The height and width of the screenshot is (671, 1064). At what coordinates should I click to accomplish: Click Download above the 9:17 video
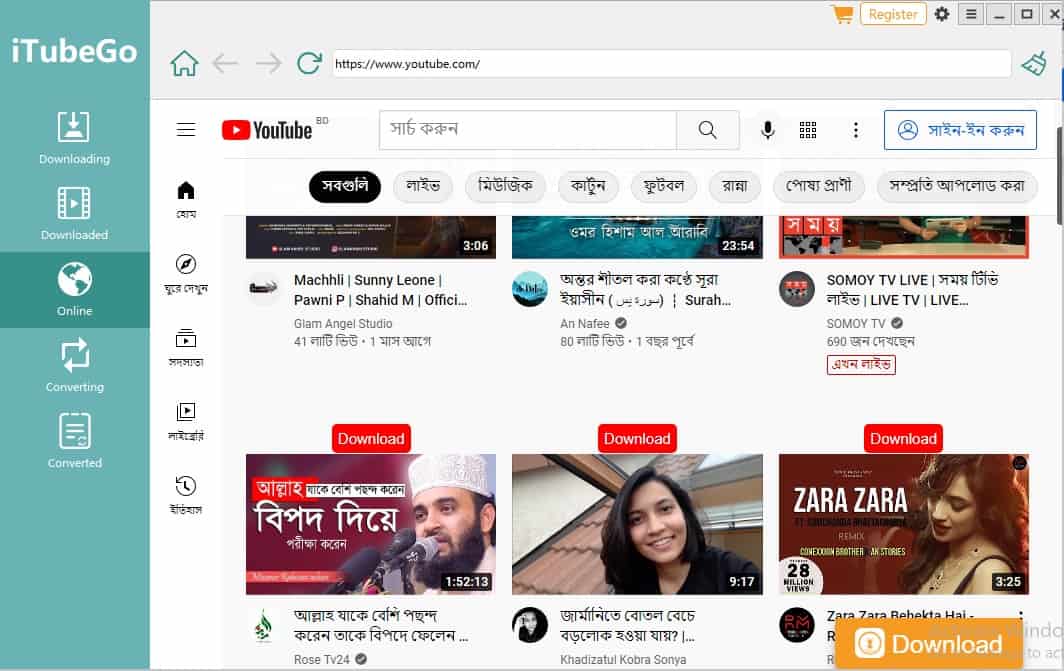tap(637, 439)
